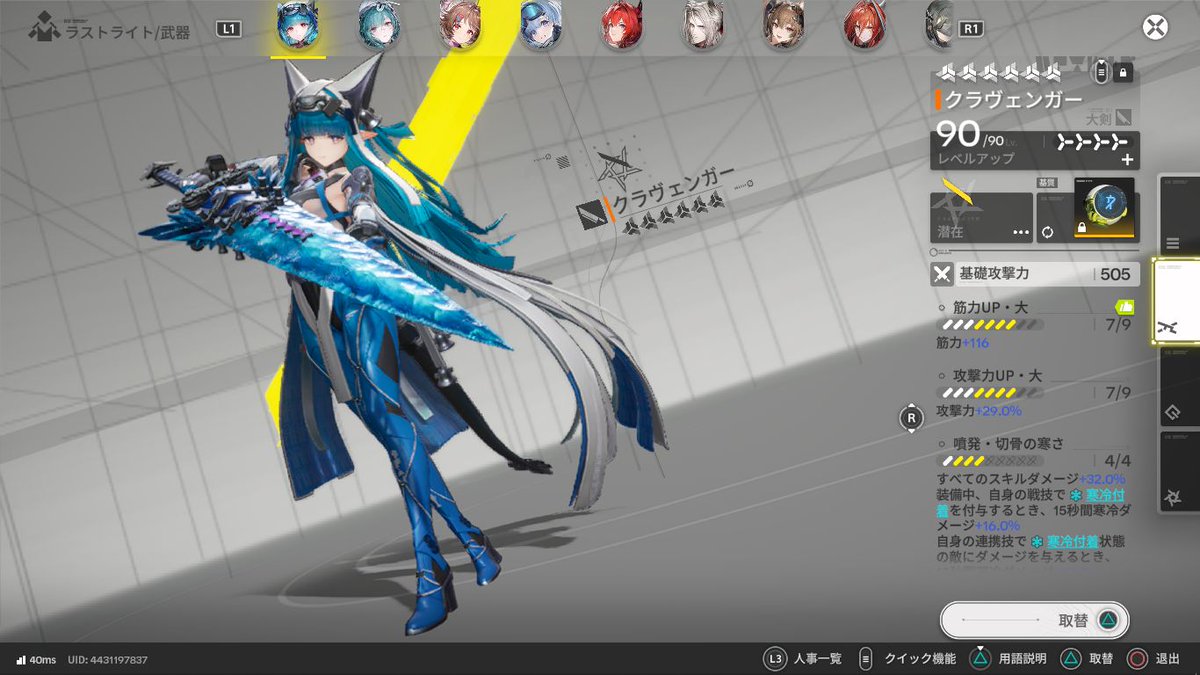The height and width of the screenshot is (675, 1200).
Task: Click the small 取替 in bottom bar
Action: (1087, 659)
